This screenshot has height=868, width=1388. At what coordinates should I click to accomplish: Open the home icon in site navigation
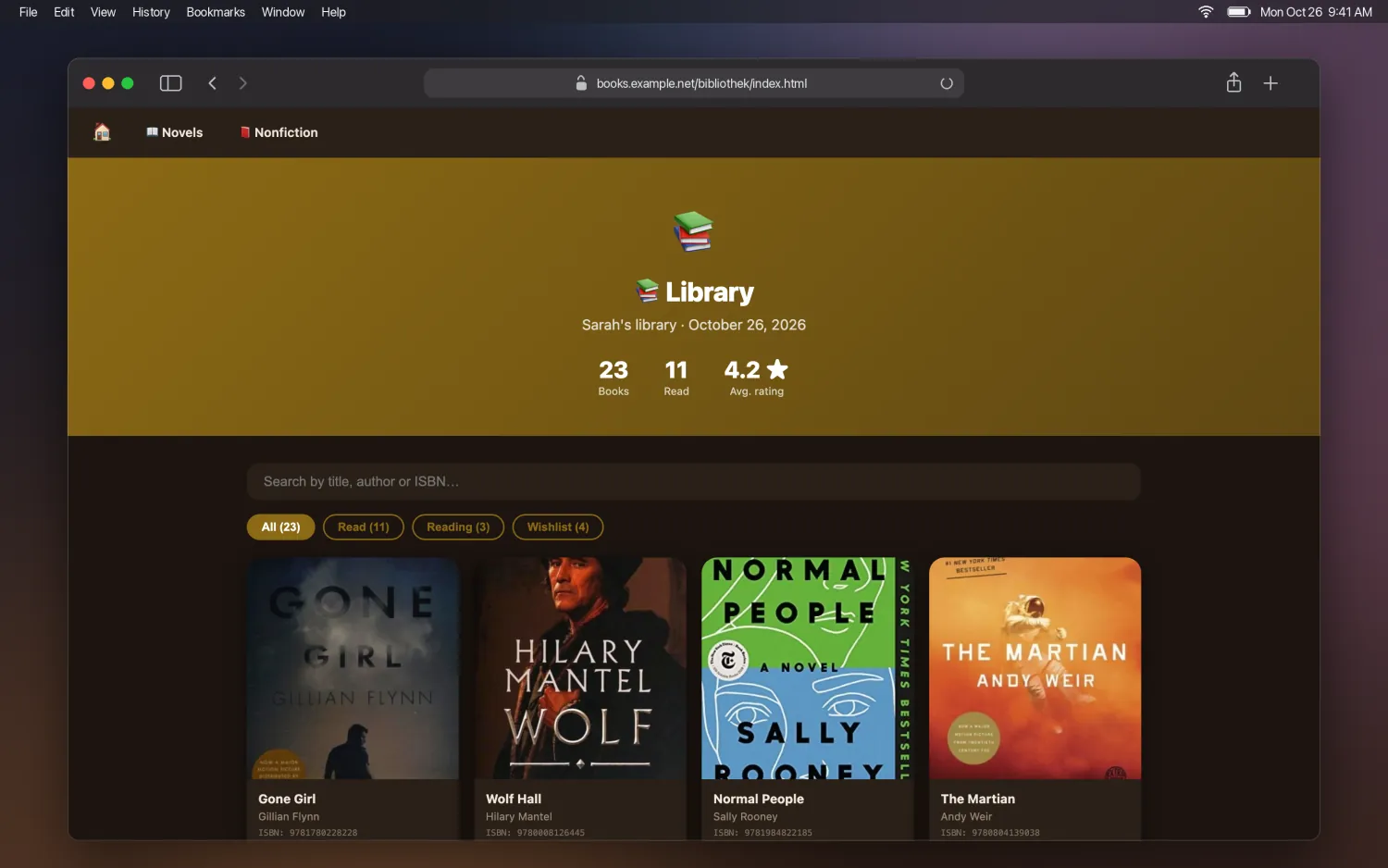point(102,132)
